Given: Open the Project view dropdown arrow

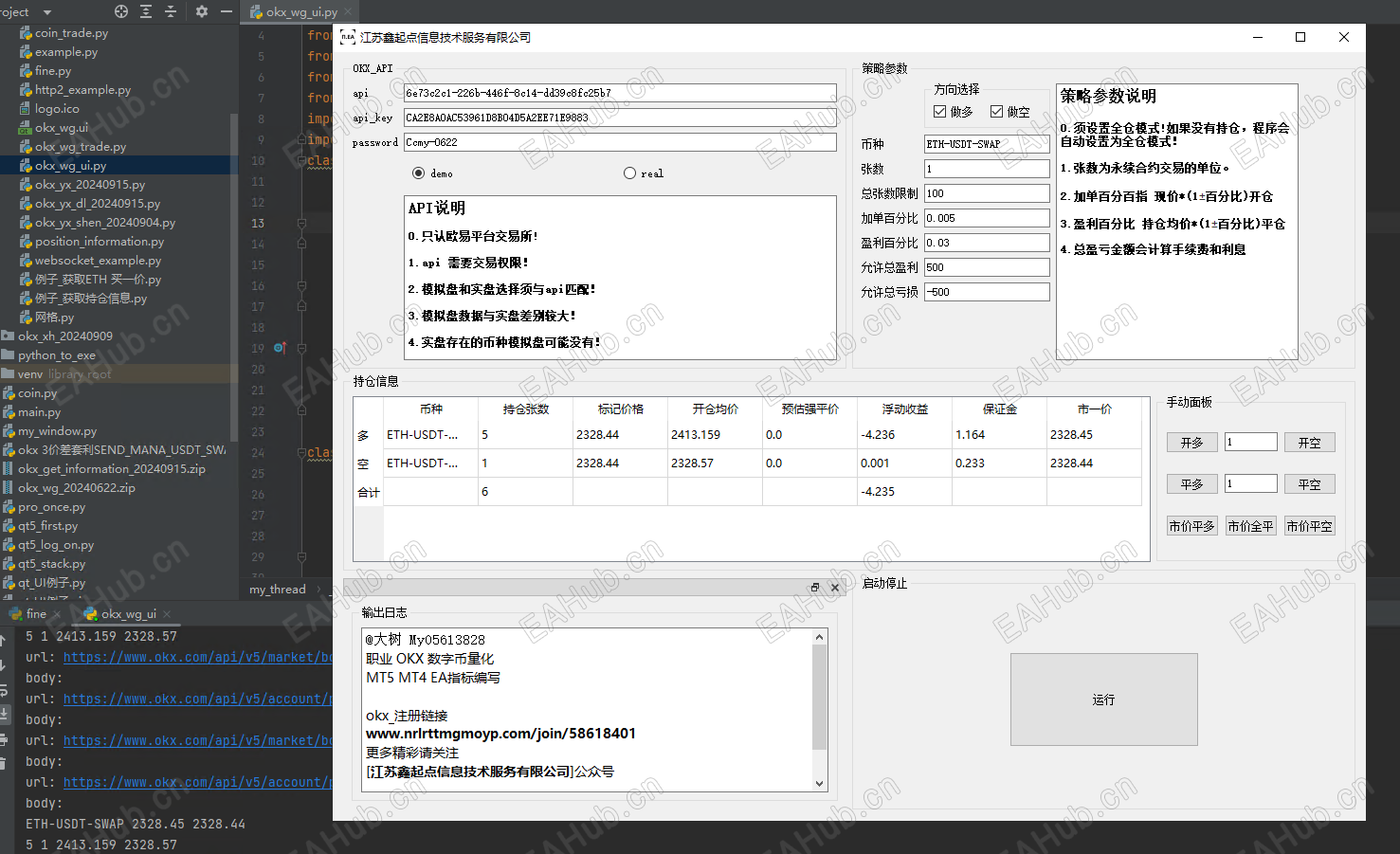Looking at the screenshot, I should click(47, 11).
